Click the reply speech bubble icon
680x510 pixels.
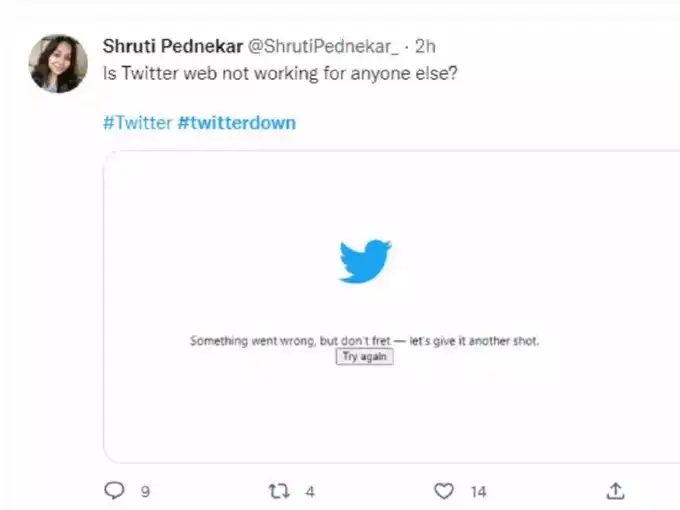(116, 490)
